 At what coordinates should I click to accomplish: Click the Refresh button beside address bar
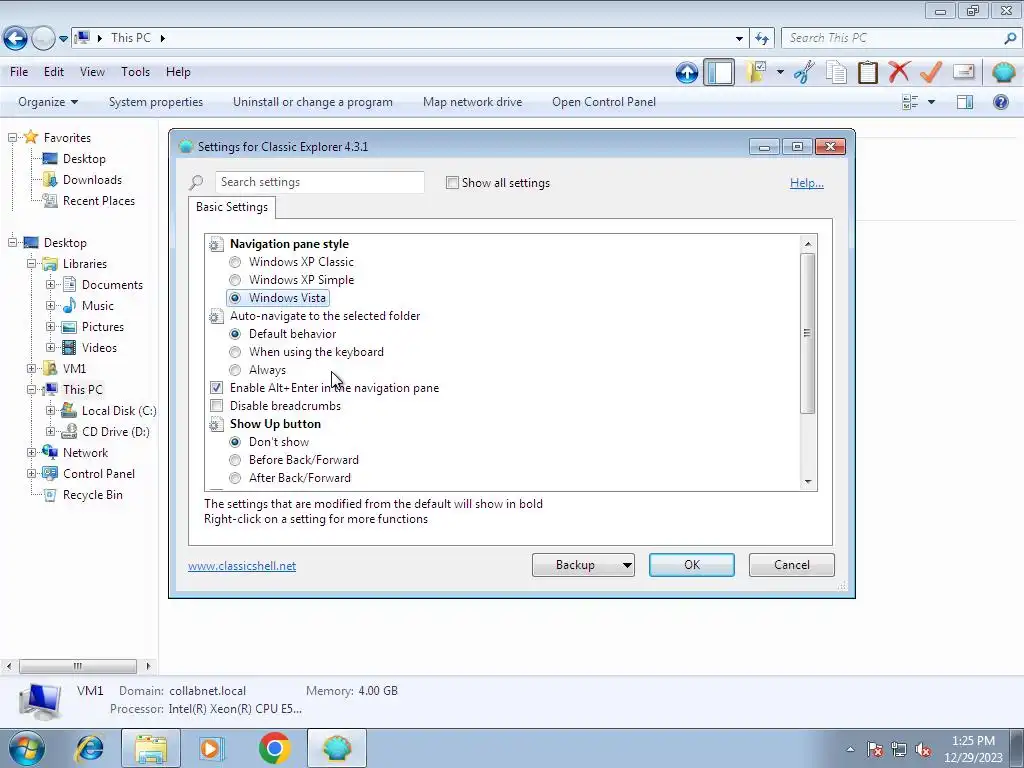762,39
